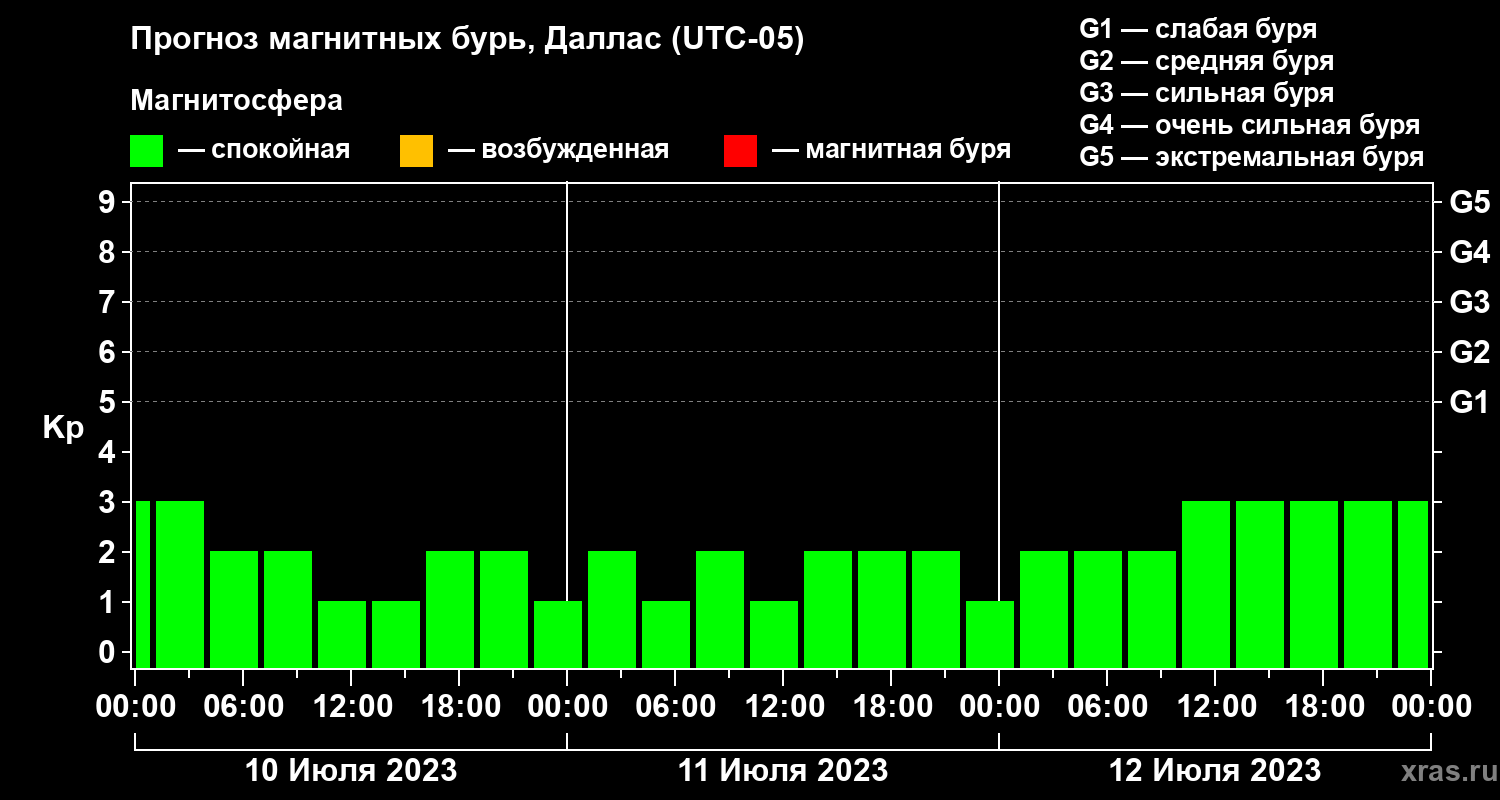
Task: Click the final '00:00' label at chart end
Action: point(1432,706)
